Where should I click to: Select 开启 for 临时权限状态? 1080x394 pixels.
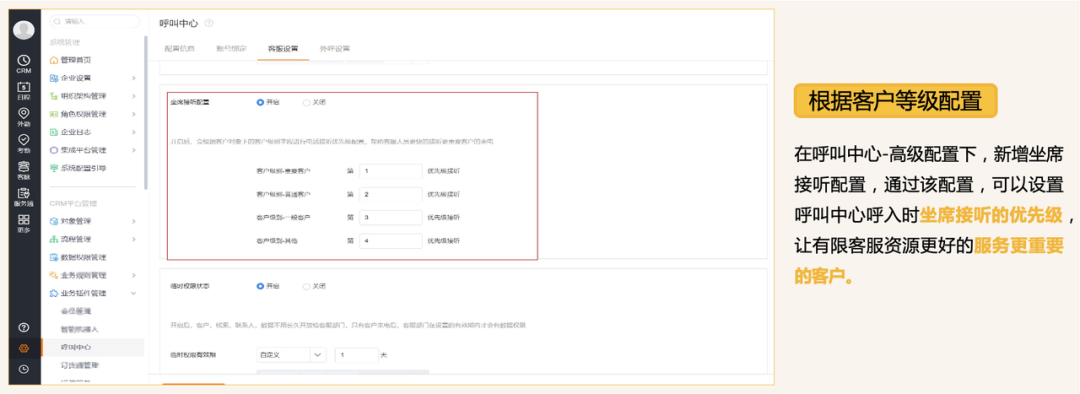[x=260, y=285]
